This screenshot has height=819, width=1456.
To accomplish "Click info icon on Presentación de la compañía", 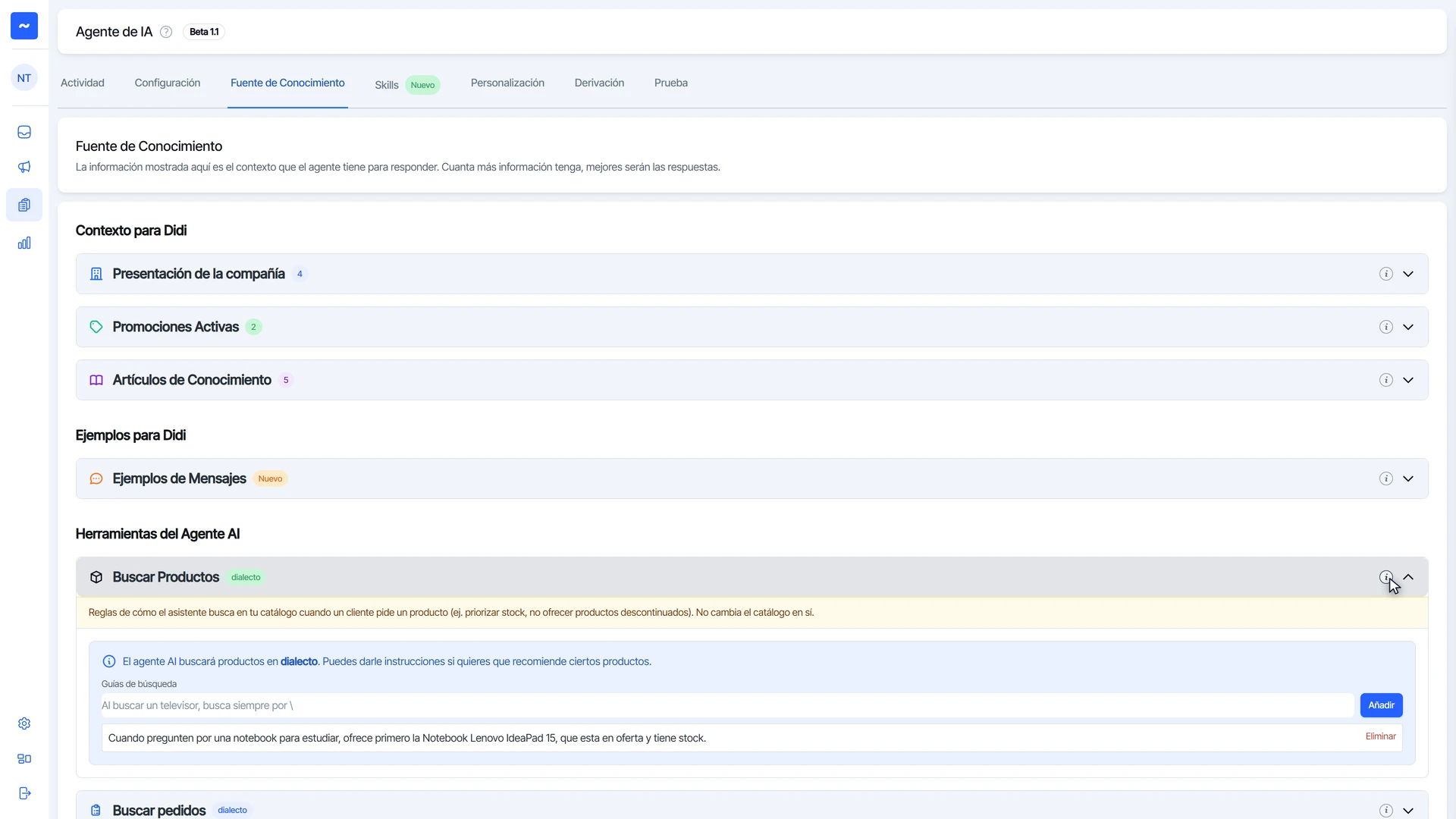I will click(1385, 274).
